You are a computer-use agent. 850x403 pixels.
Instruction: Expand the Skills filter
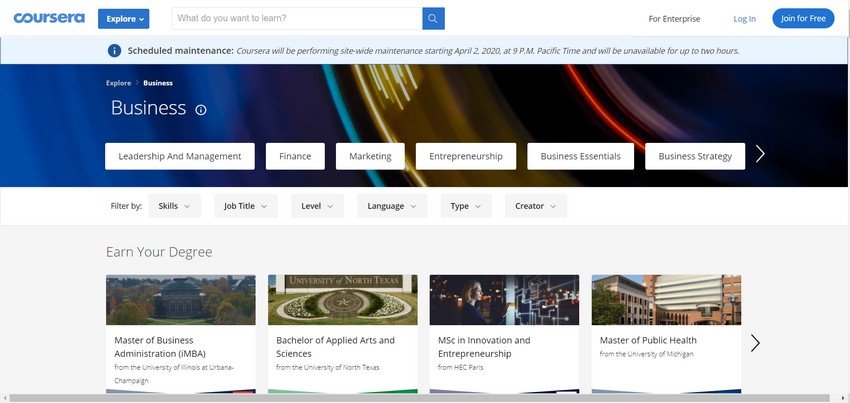(x=175, y=206)
